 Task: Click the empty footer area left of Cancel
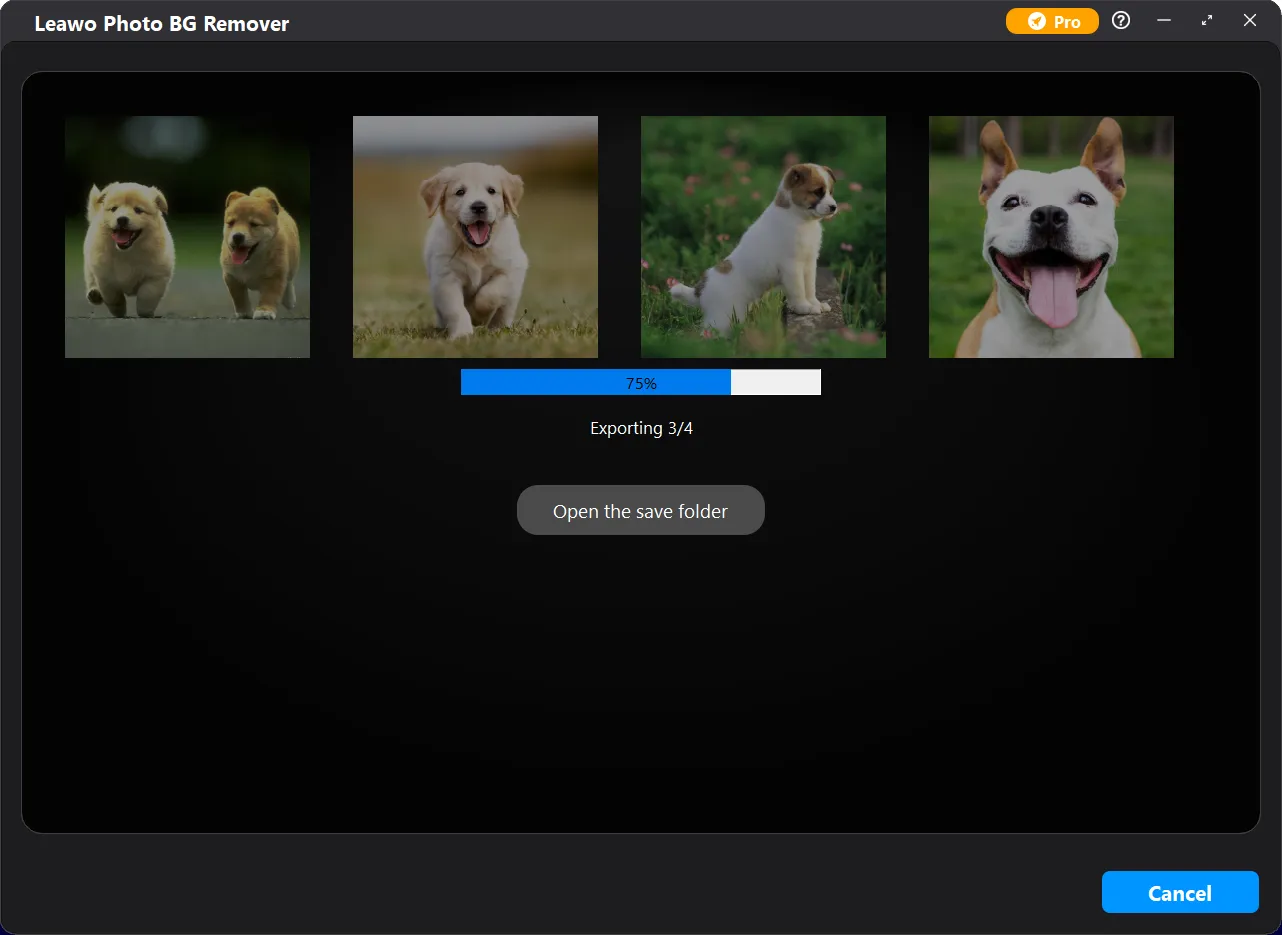click(x=550, y=892)
